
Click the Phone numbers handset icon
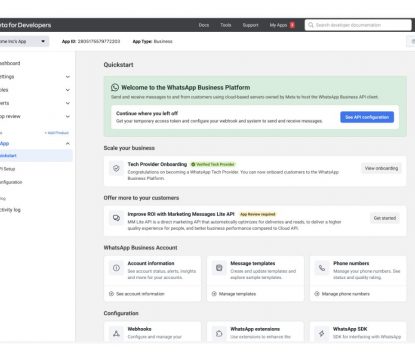322,268
